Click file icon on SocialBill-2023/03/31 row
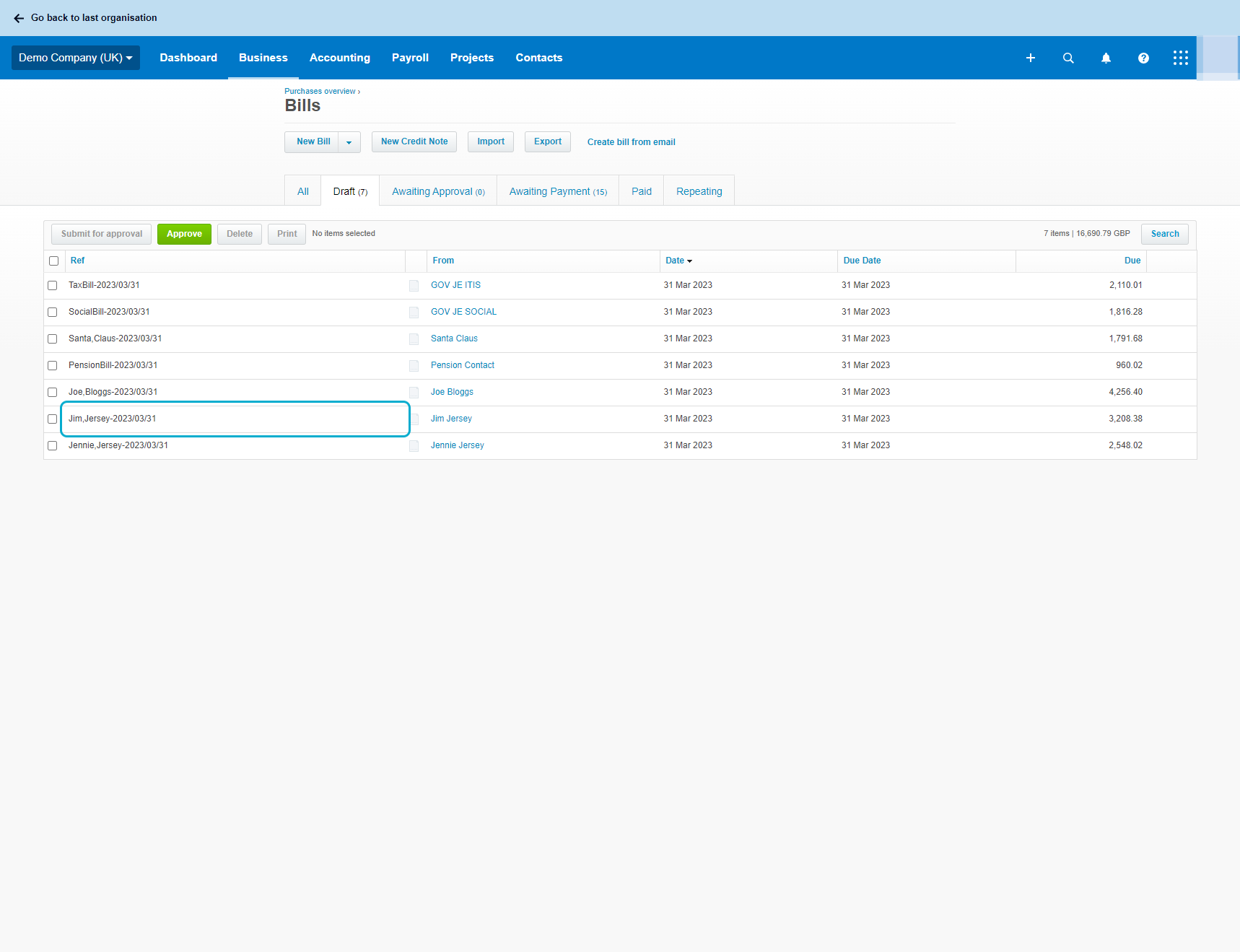The height and width of the screenshot is (952, 1240). click(x=414, y=313)
